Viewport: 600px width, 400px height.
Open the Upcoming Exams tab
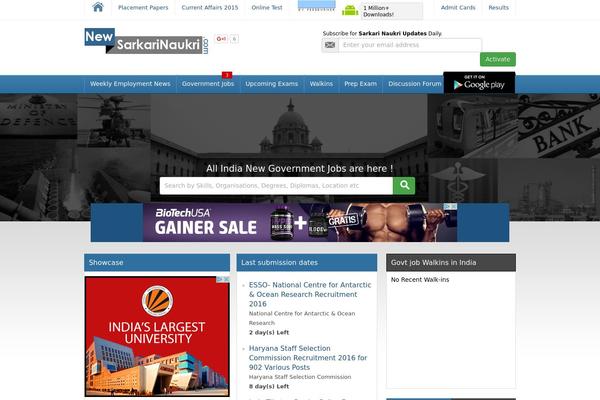click(272, 84)
